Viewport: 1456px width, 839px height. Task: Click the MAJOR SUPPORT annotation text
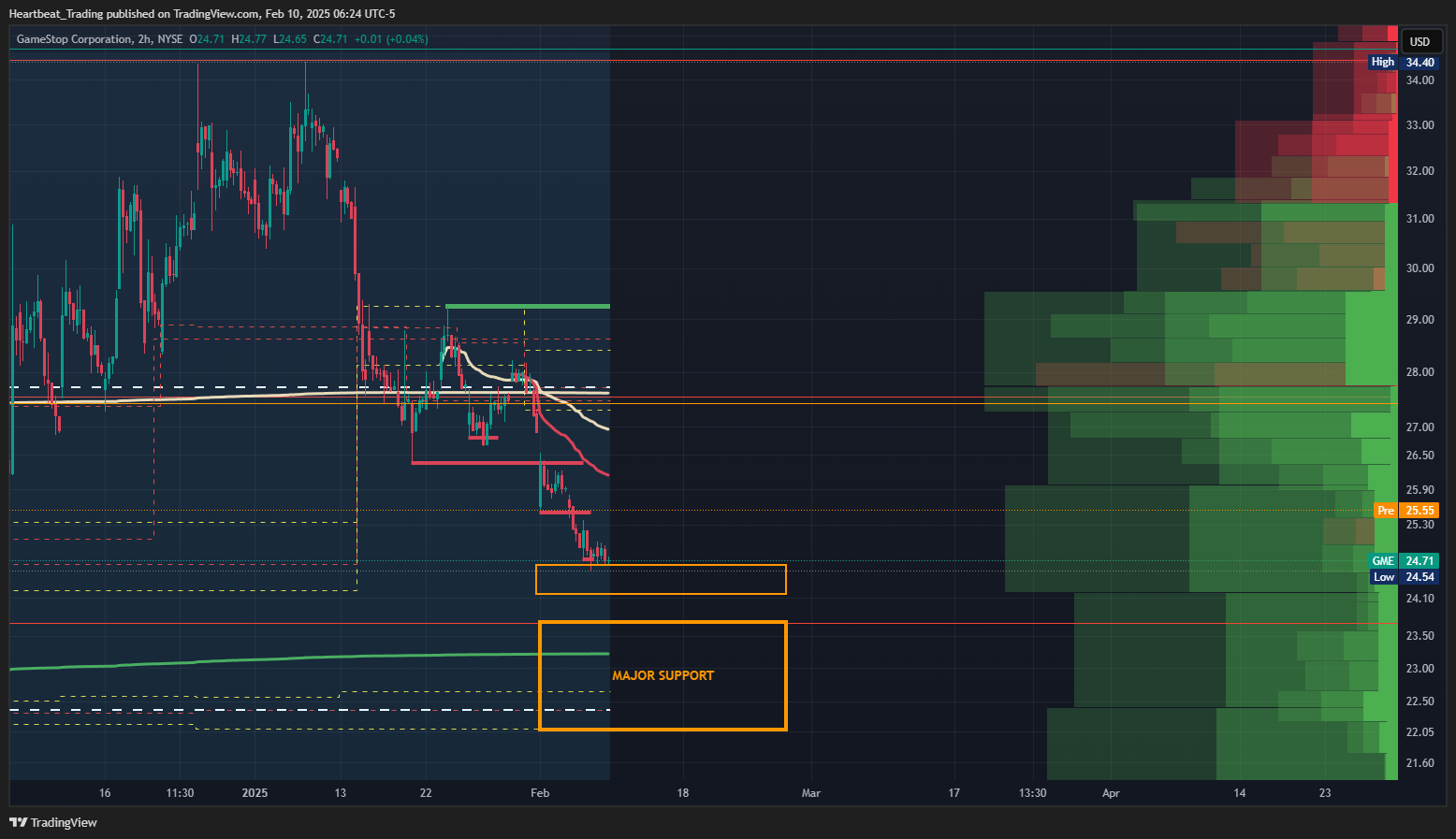(x=662, y=675)
